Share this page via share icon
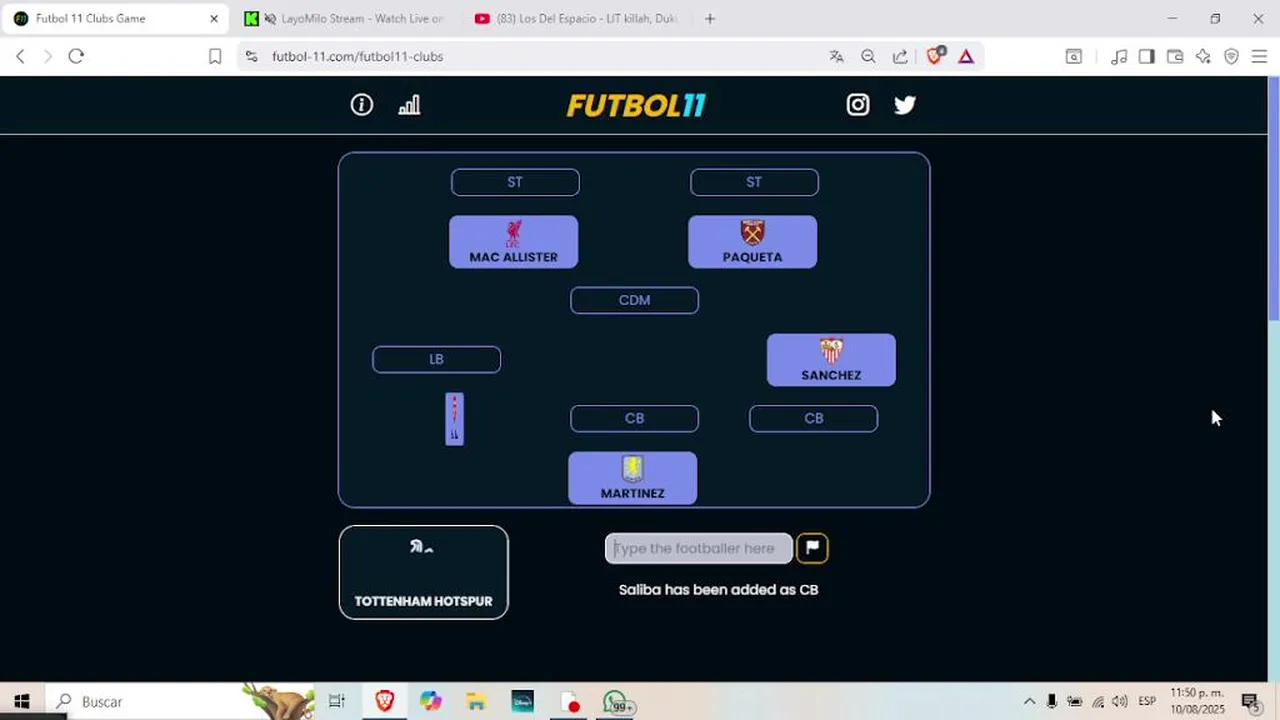 (900, 56)
